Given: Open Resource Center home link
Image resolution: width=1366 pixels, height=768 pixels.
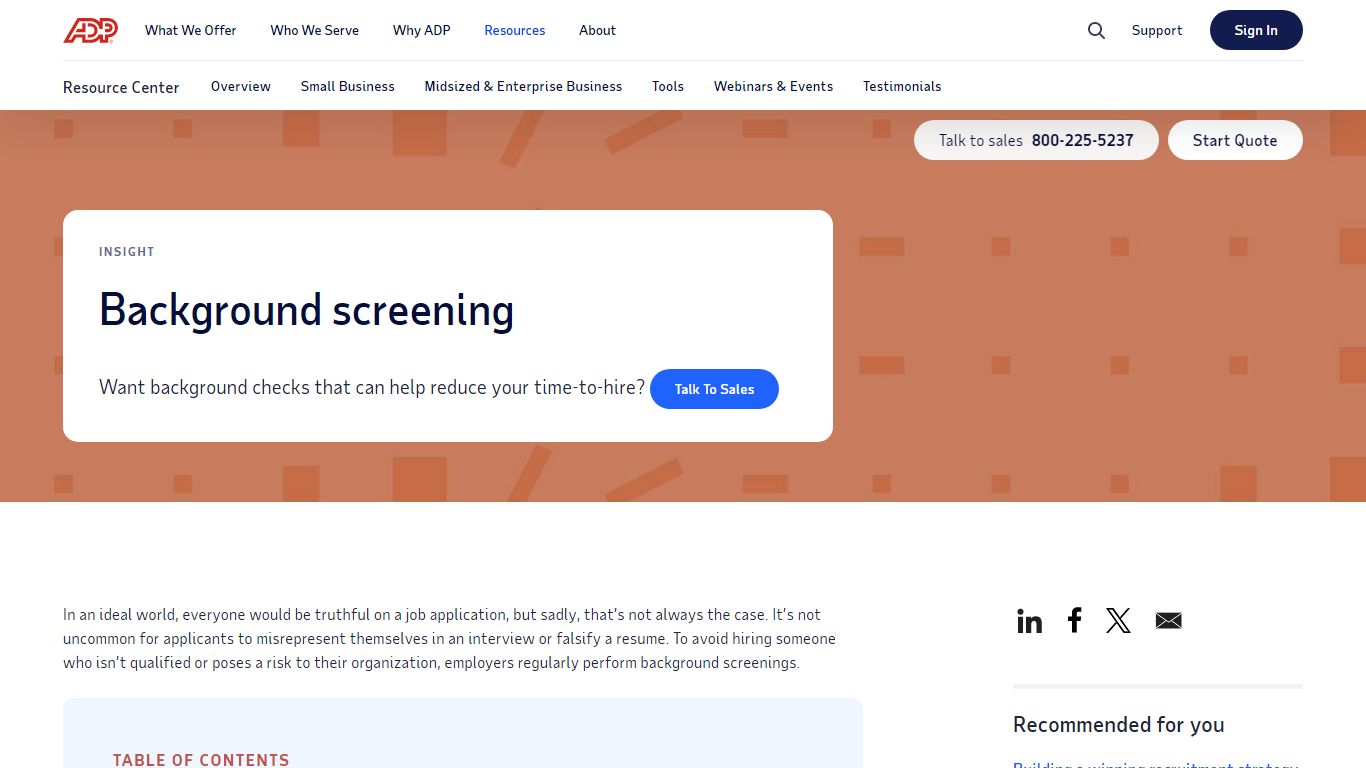Looking at the screenshot, I should pyautogui.click(x=121, y=87).
